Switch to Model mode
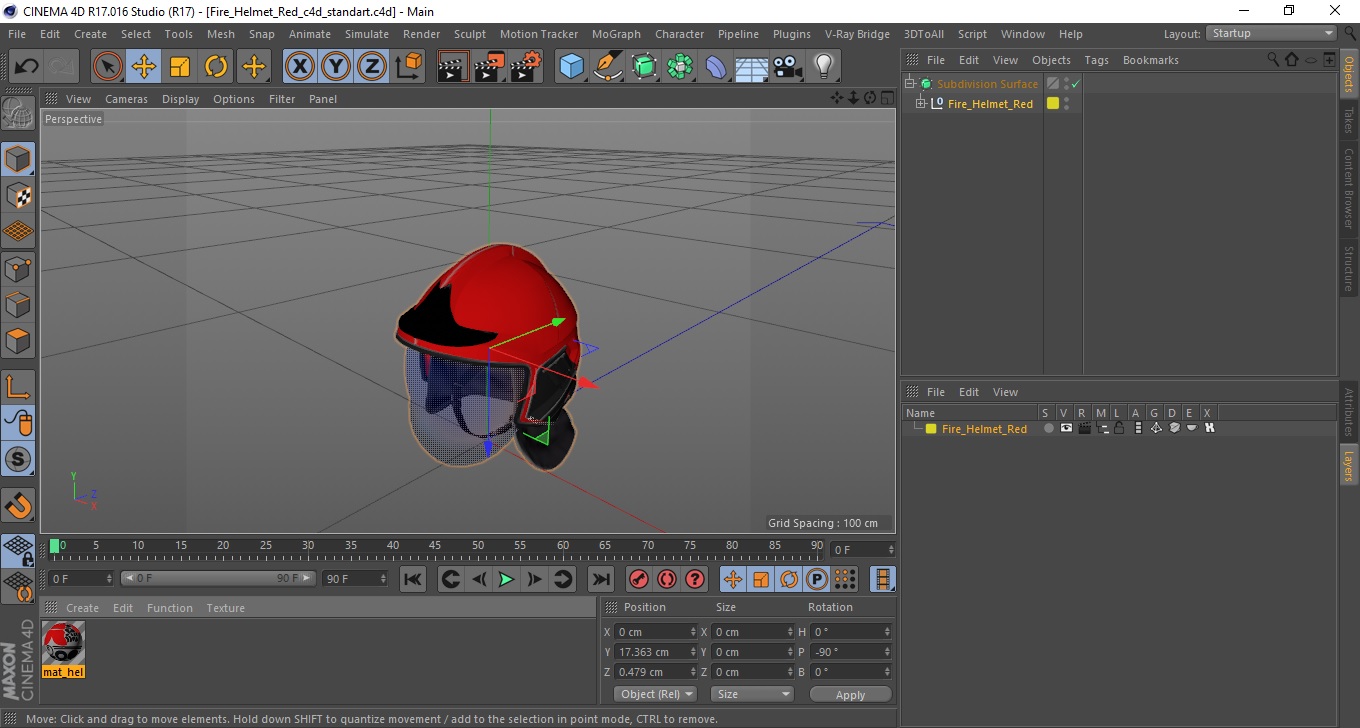Screen dimensions: 1360x728 point(18,159)
